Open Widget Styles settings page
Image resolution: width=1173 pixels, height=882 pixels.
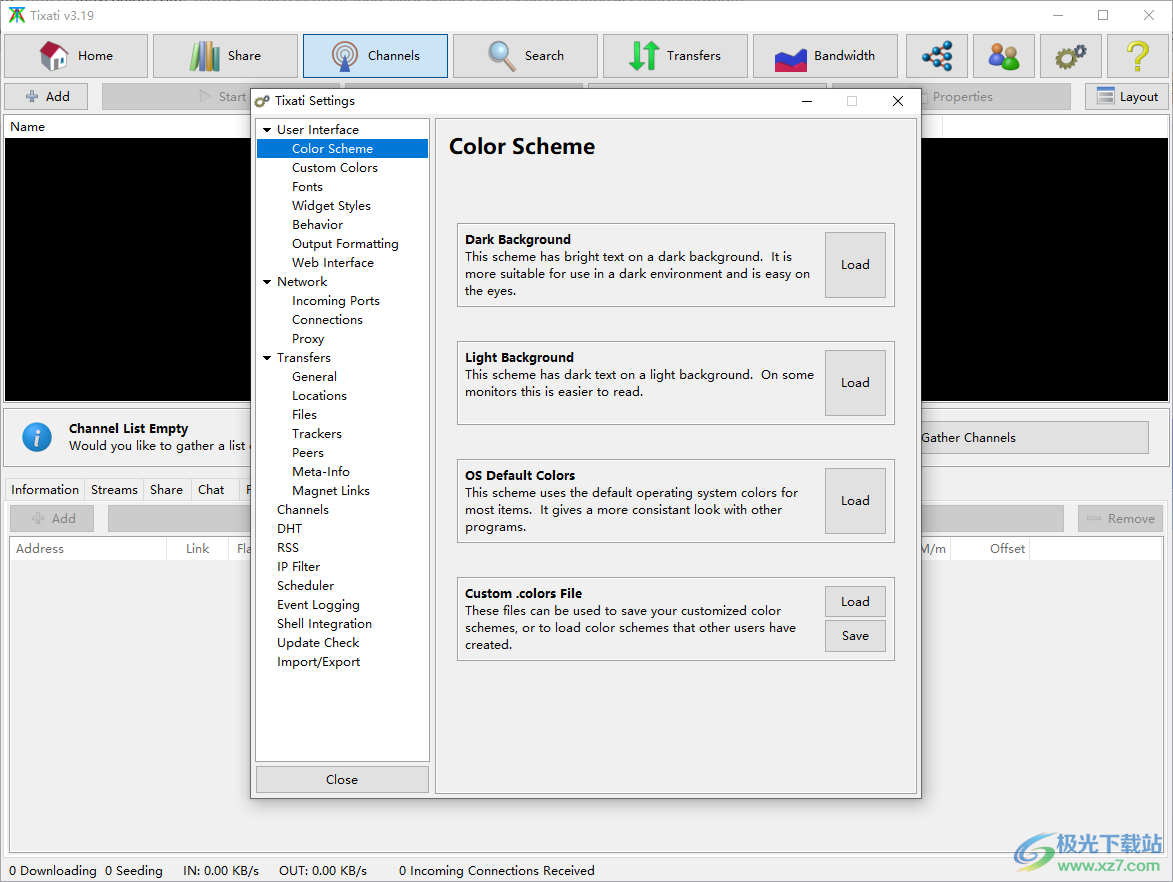click(x=331, y=206)
